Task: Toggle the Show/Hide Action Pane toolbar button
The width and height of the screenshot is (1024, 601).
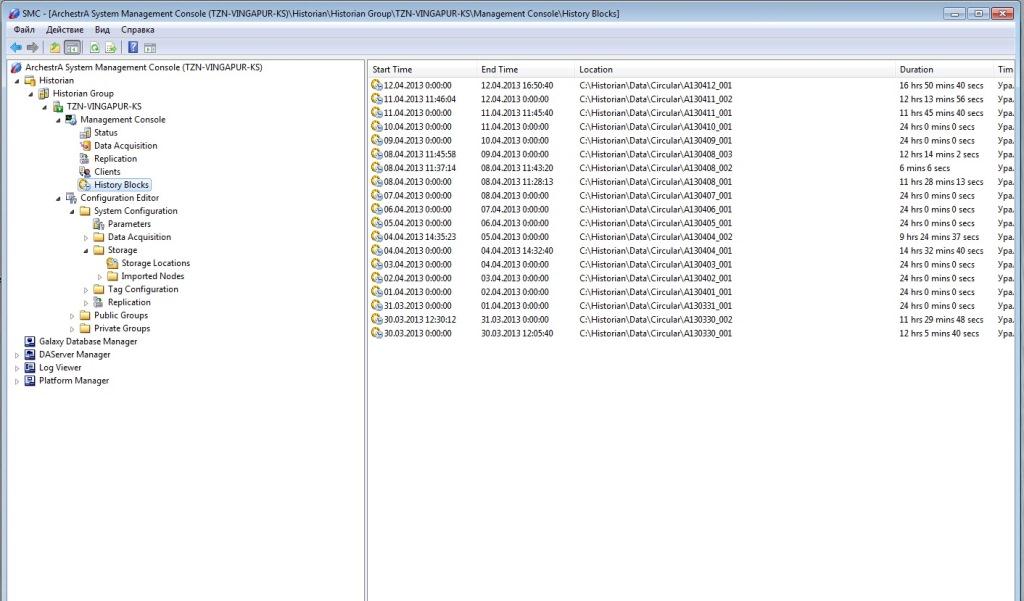Action: [150, 47]
